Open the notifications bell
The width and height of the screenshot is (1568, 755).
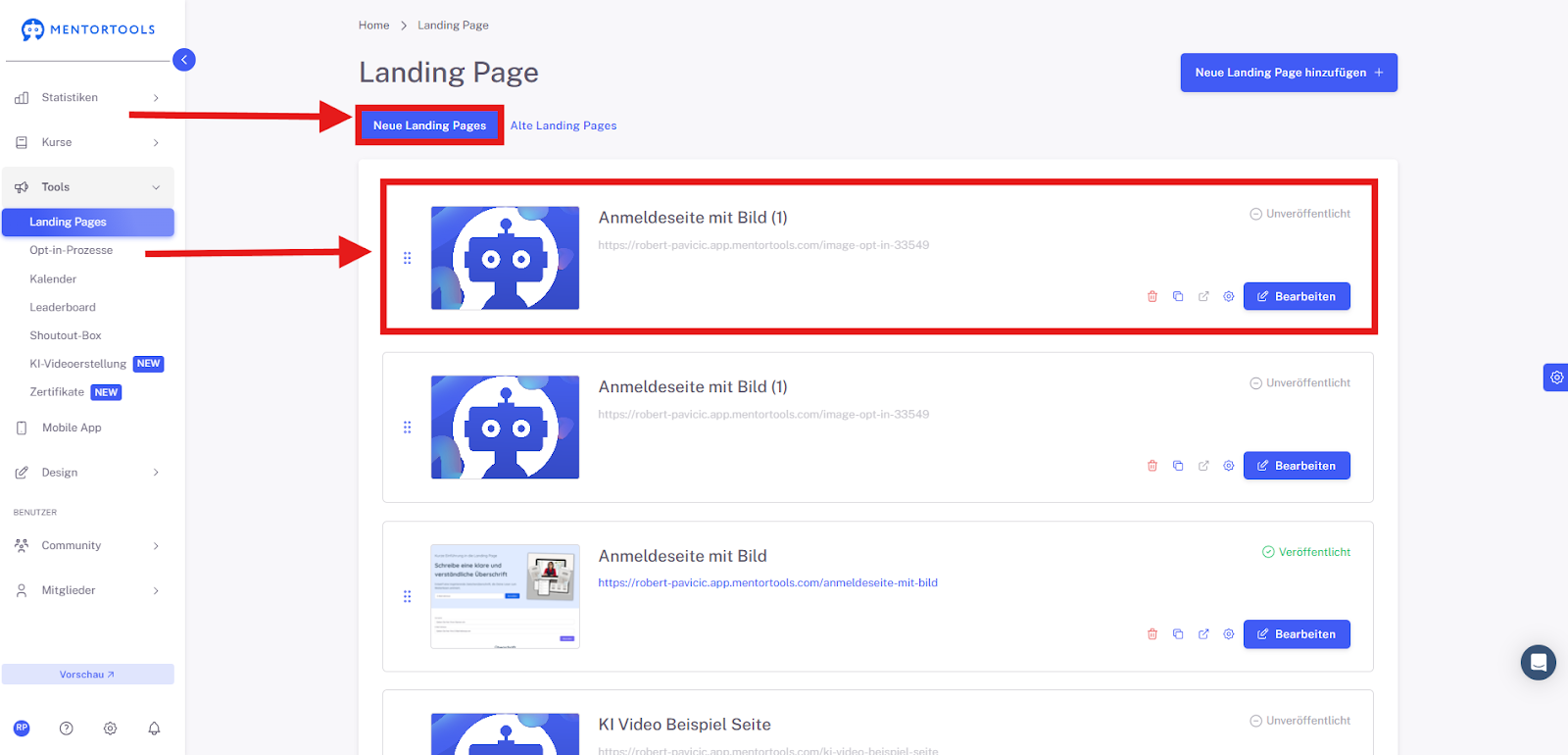(154, 729)
